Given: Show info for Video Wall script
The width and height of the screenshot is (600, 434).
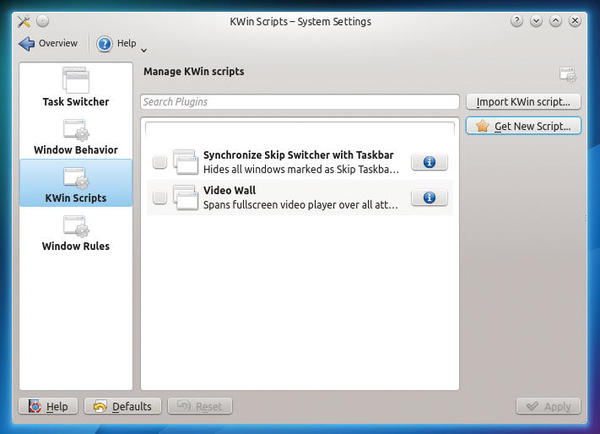Looking at the screenshot, I should (x=429, y=197).
